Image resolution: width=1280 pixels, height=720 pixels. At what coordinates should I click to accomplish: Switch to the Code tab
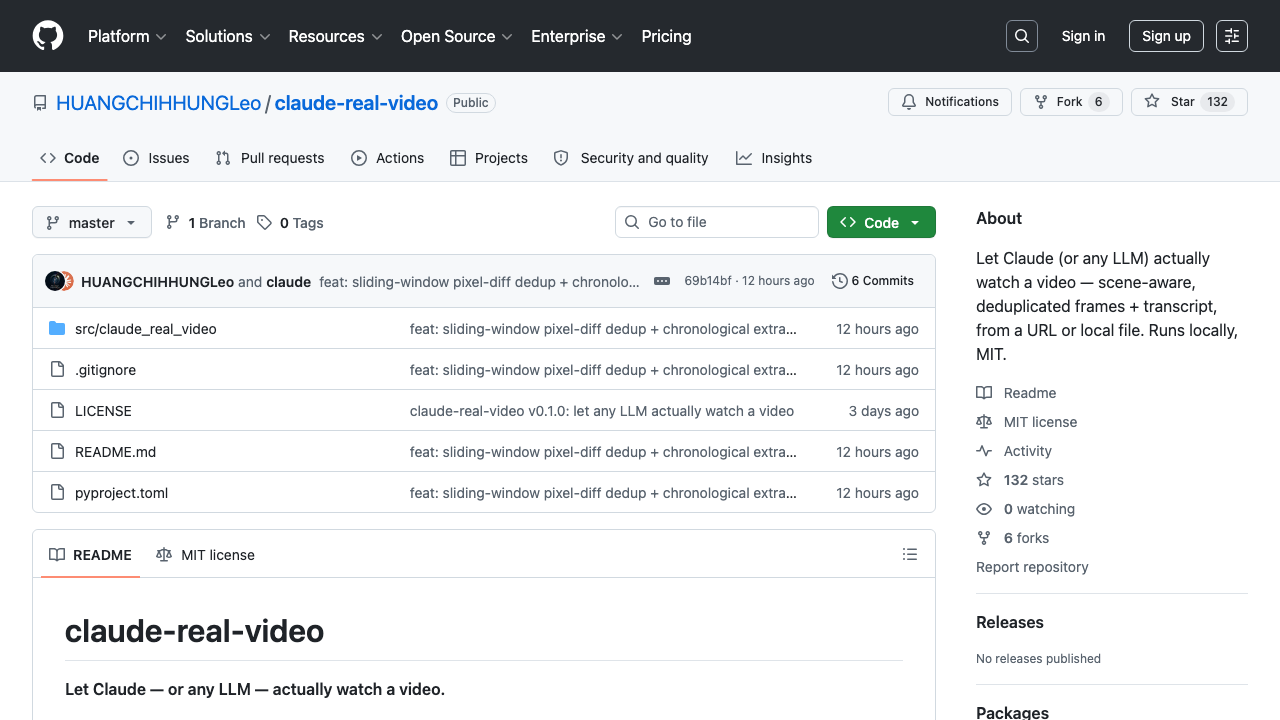coord(70,158)
